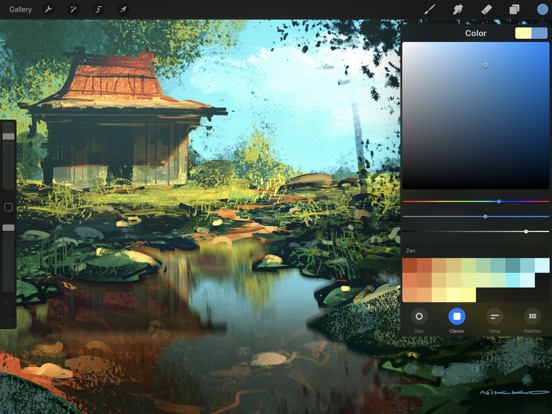Tap the blue active color circle
This screenshot has height=414, width=552.
[x=542, y=9]
